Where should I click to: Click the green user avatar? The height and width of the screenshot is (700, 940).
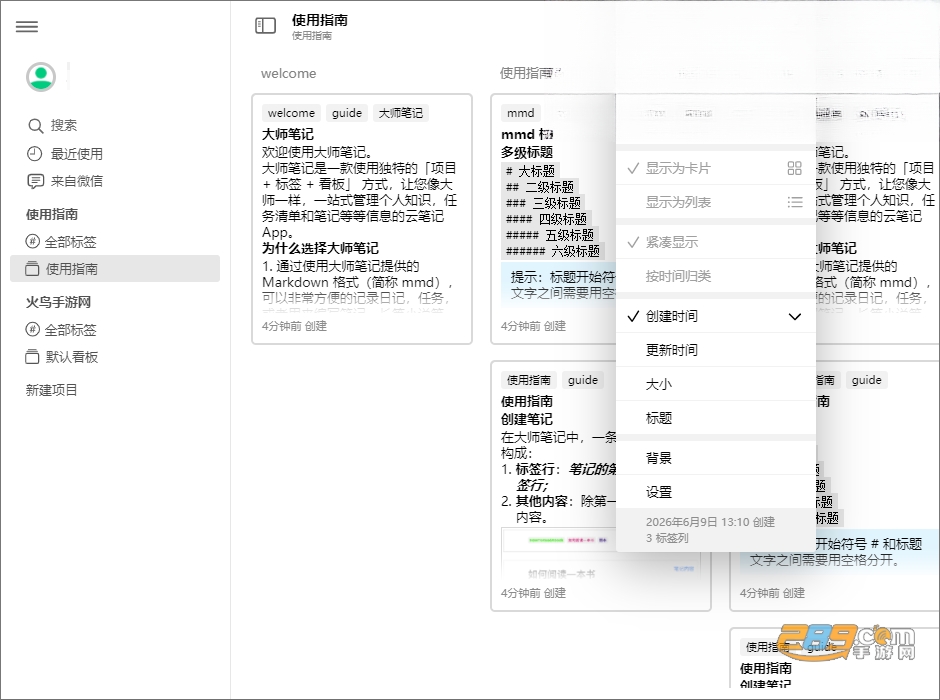tap(41, 77)
